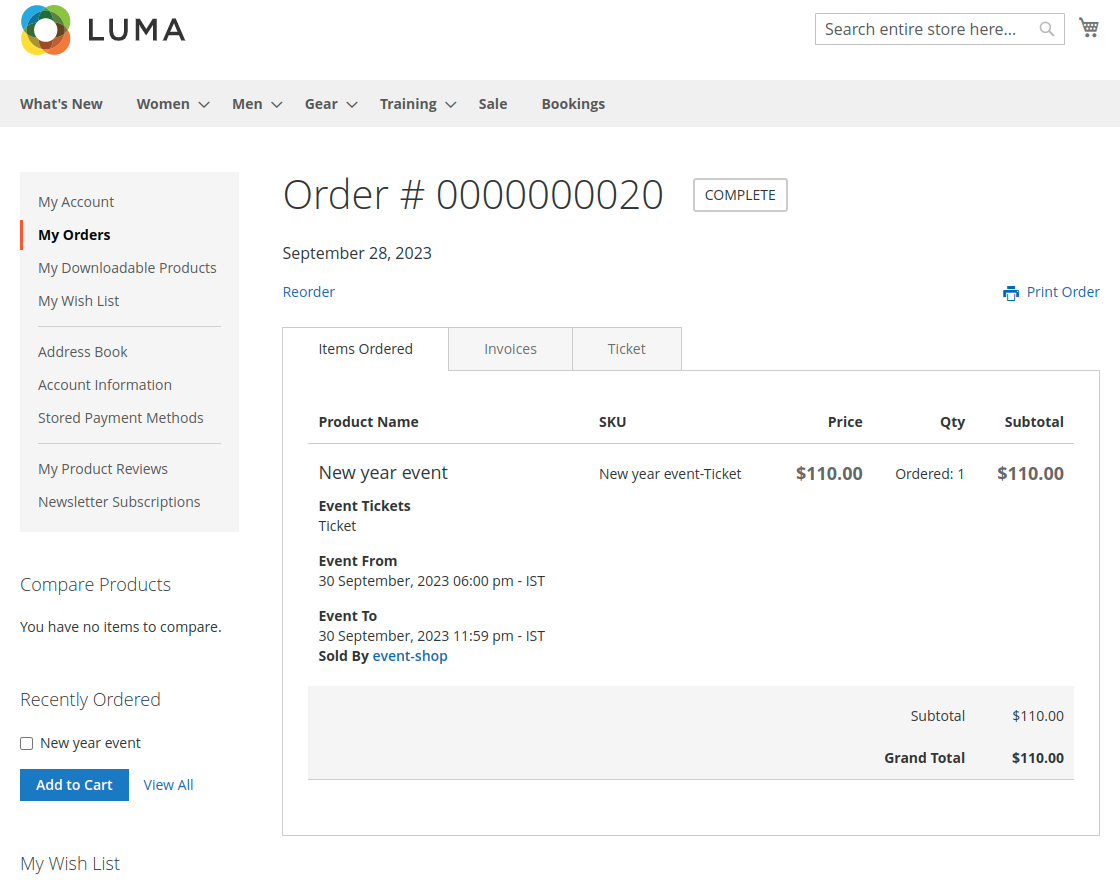Click the Print Order printer icon
The height and width of the screenshot is (880, 1120).
coord(1011,292)
